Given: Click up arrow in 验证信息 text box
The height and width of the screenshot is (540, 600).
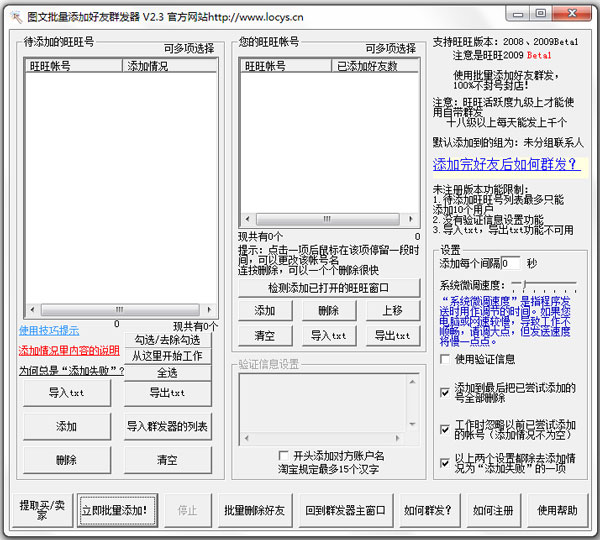Looking at the screenshot, I should click(x=412, y=382).
